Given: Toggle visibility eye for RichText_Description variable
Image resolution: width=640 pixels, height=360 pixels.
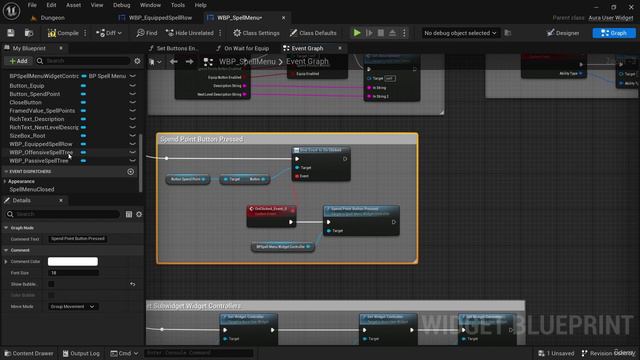Looking at the screenshot, I should [x=133, y=119].
